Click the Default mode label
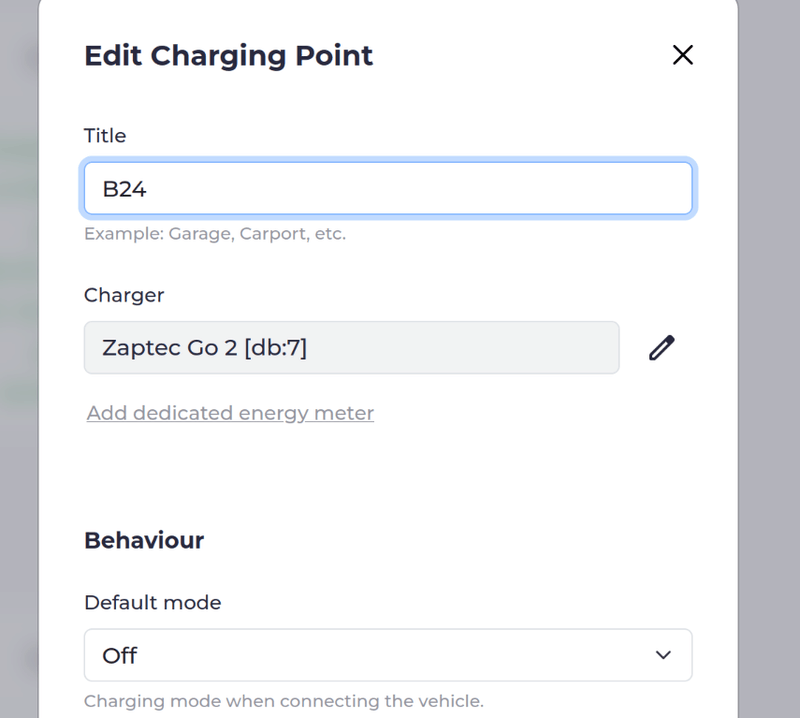 pos(152,603)
